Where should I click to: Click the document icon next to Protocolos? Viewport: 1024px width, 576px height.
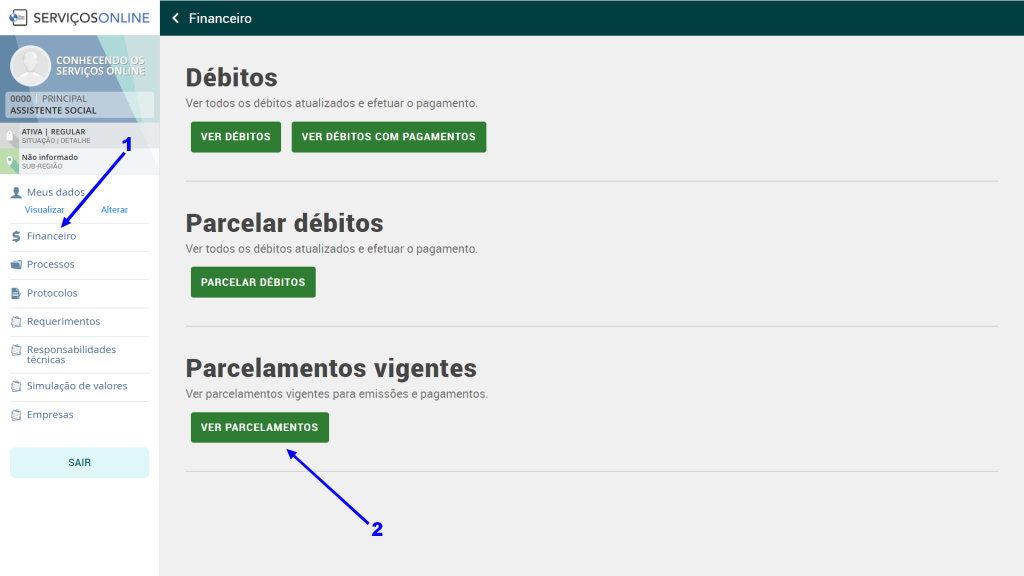(16, 294)
